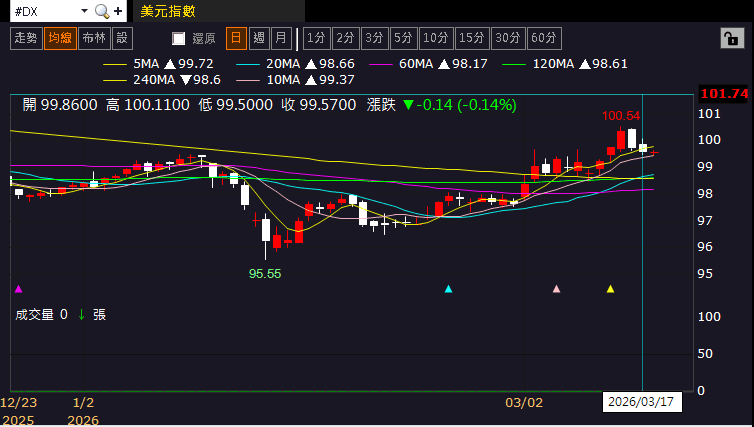Switch to the 週 weekly period
Image resolution: width=754 pixels, height=427 pixels.
[259, 38]
